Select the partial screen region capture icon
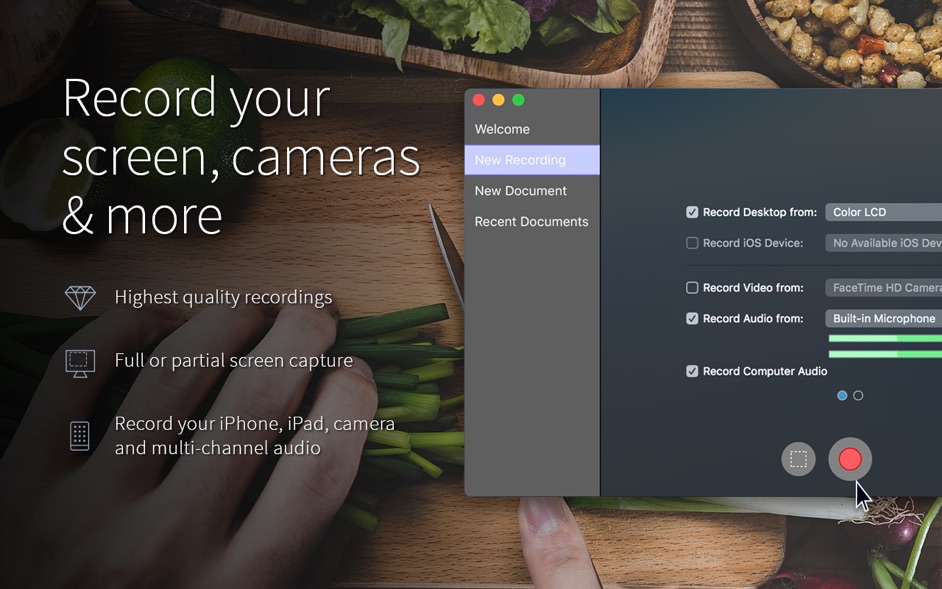 798,459
